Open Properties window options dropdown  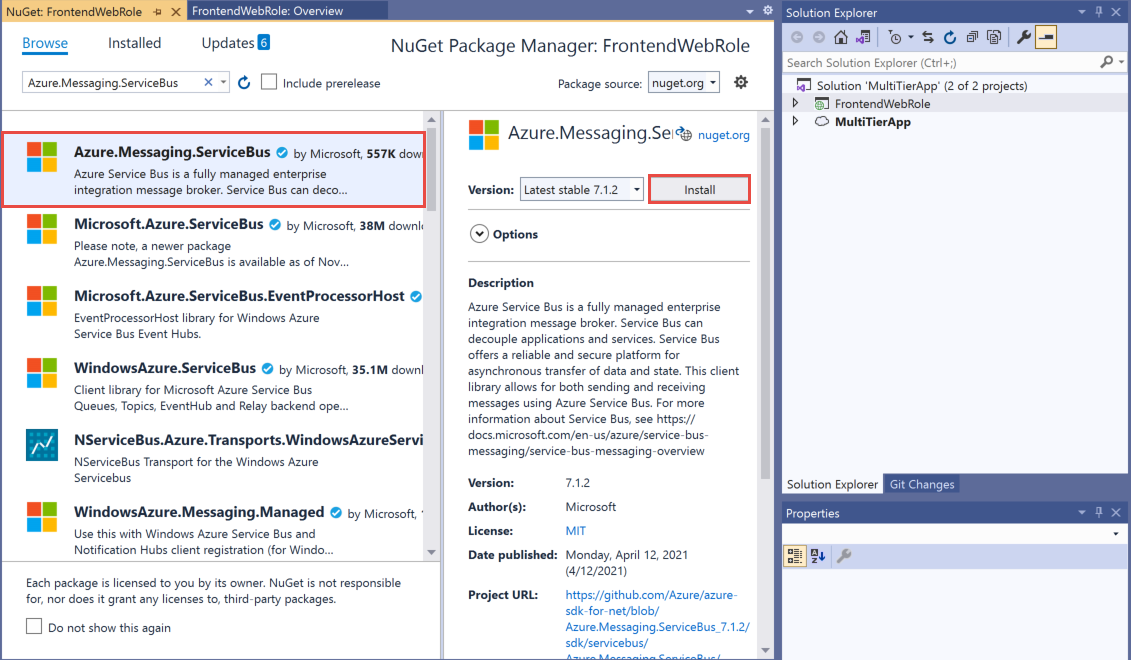(x=1081, y=512)
